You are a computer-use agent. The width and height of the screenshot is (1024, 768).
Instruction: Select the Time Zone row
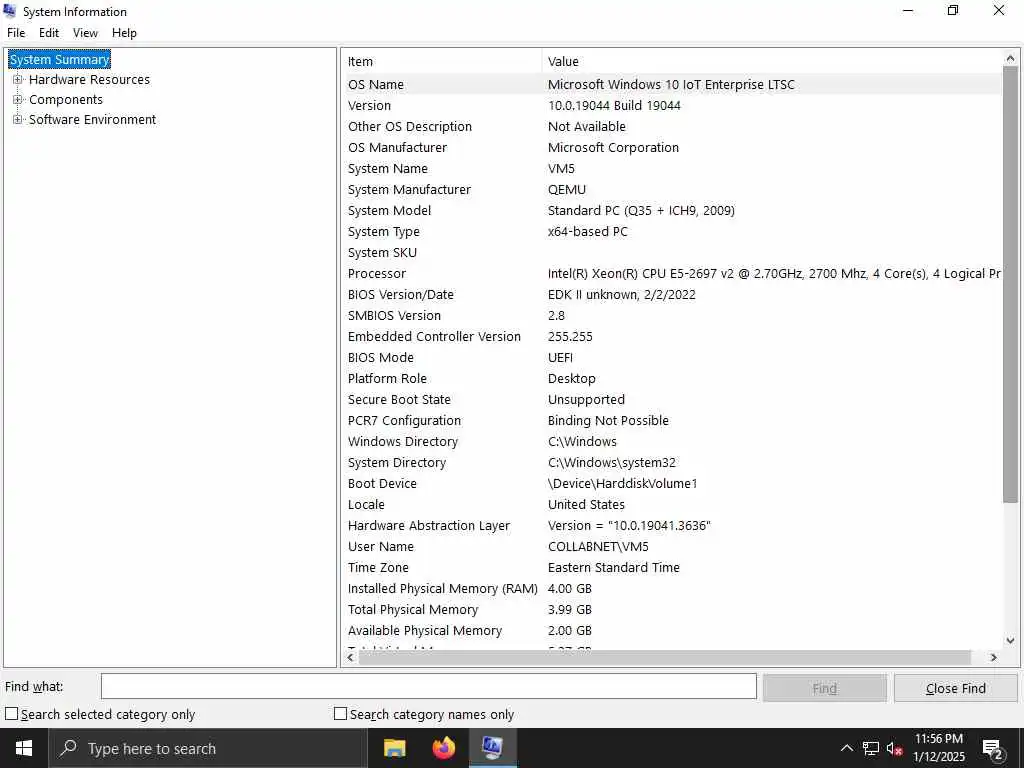672,567
